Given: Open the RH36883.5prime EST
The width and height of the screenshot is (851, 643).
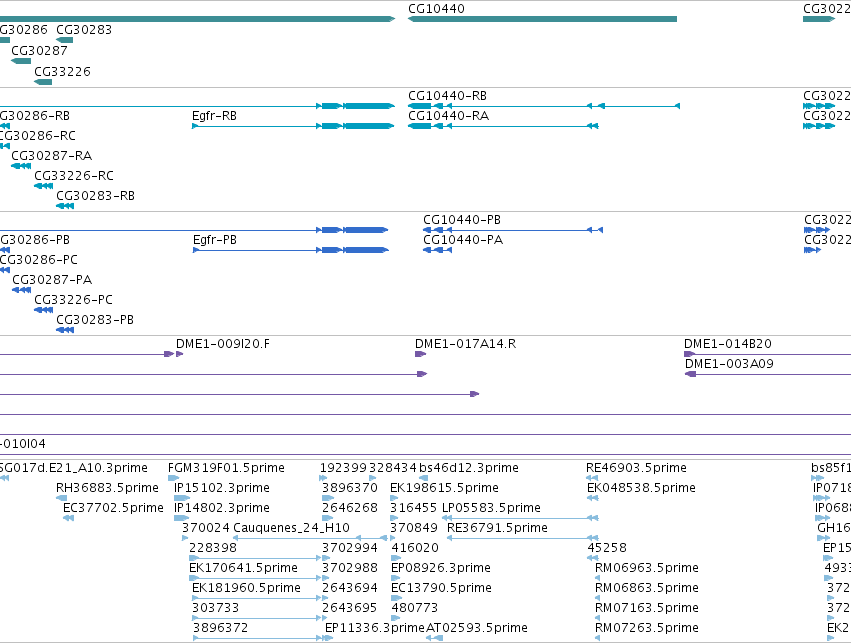Looking at the screenshot, I should 62,498.
